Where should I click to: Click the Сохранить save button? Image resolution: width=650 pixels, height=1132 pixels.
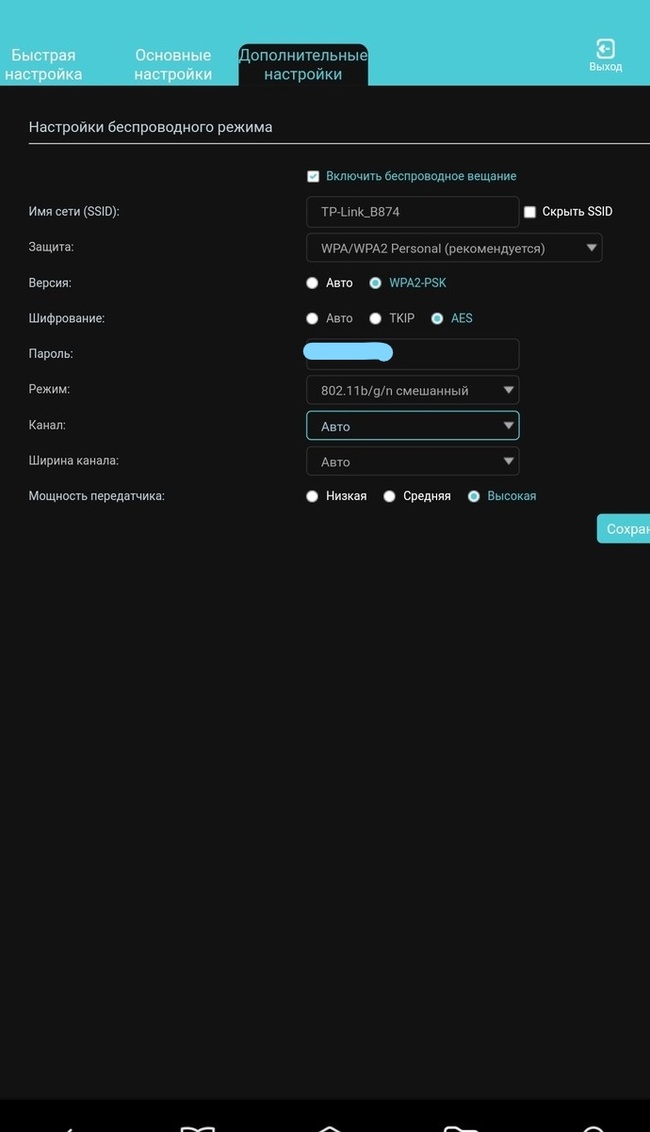pos(623,528)
